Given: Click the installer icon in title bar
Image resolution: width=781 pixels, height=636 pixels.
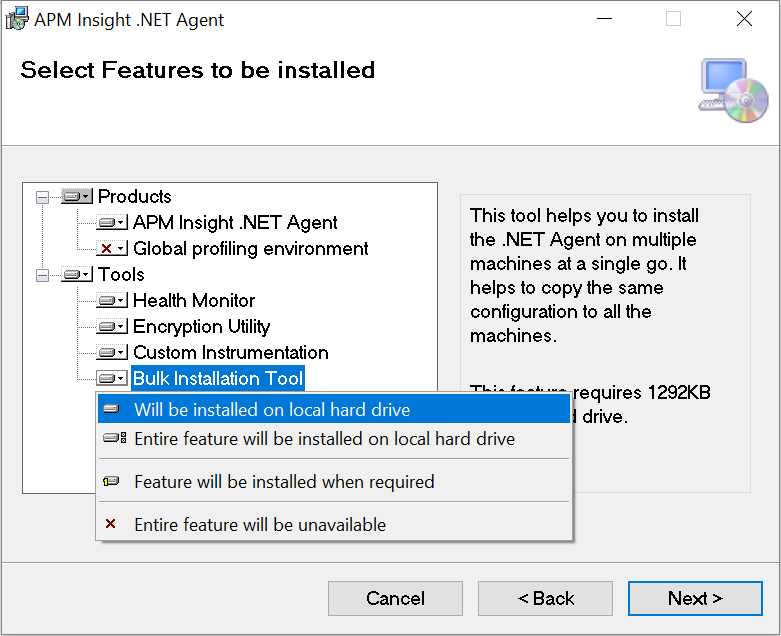Looking at the screenshot, I should coord(17,19).
